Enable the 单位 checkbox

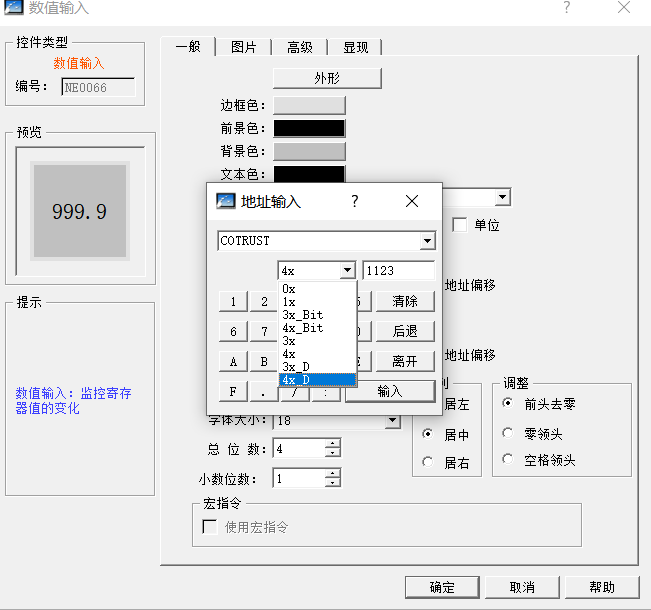click(460, 225)
